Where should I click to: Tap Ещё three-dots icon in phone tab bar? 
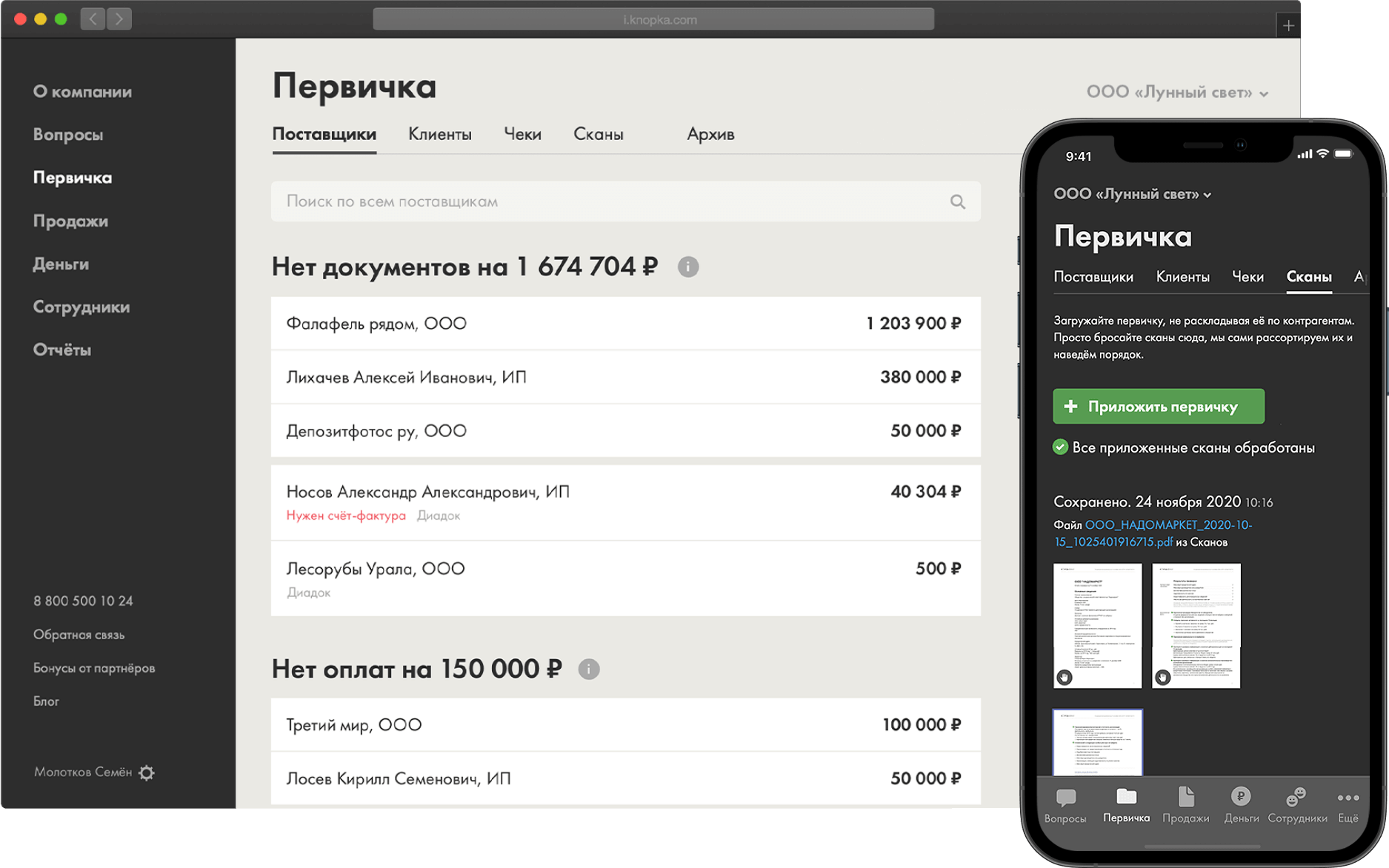pos(1348,798)
